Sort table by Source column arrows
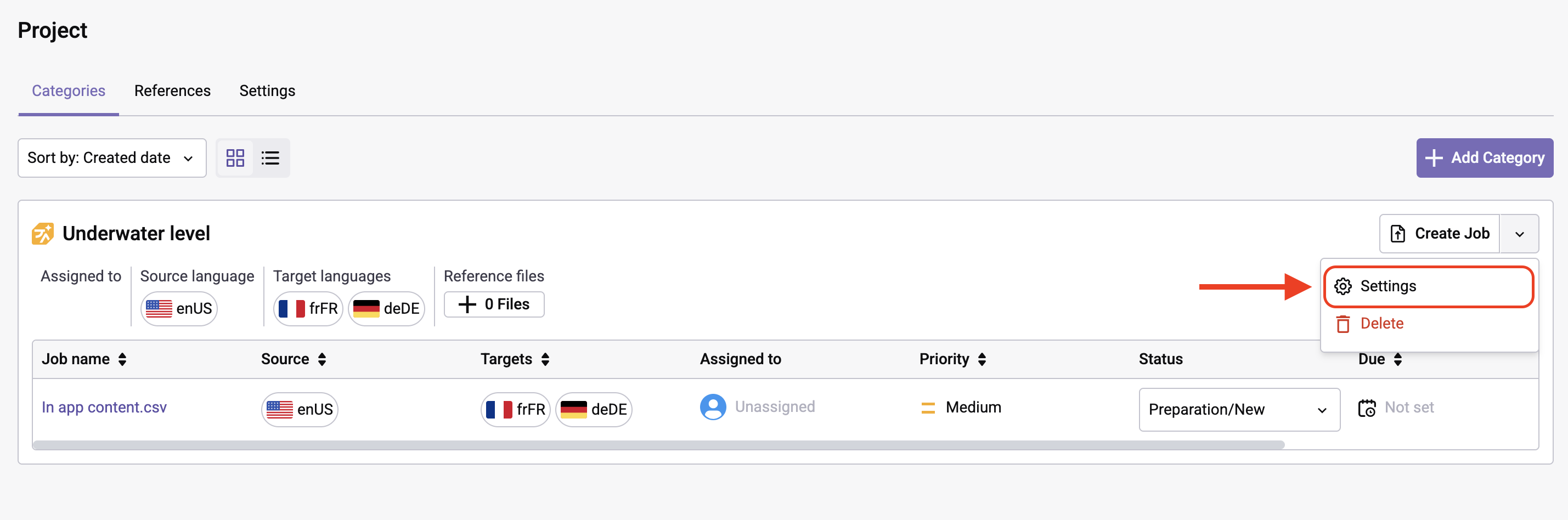1568x520 pixels. pyautogui.click(x=322, y=359)
